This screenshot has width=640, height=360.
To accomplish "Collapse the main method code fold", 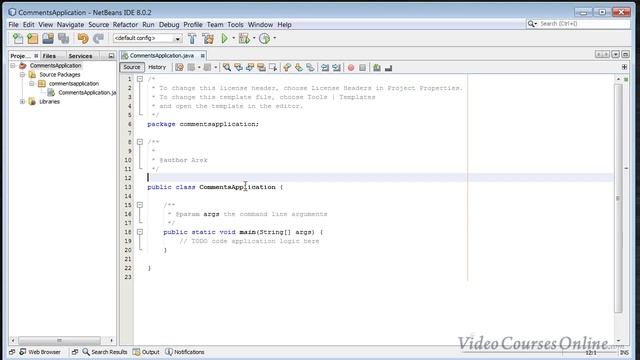I will tap(140, 232).
